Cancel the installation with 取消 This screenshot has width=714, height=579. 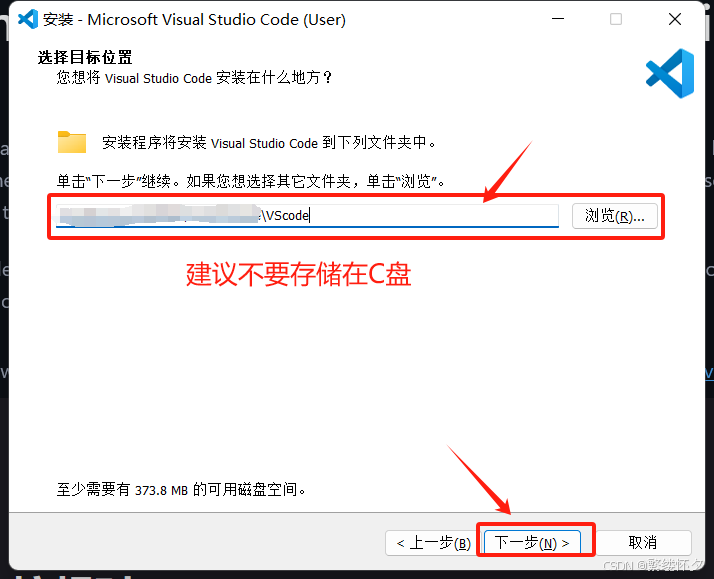[x=643, y=543]
